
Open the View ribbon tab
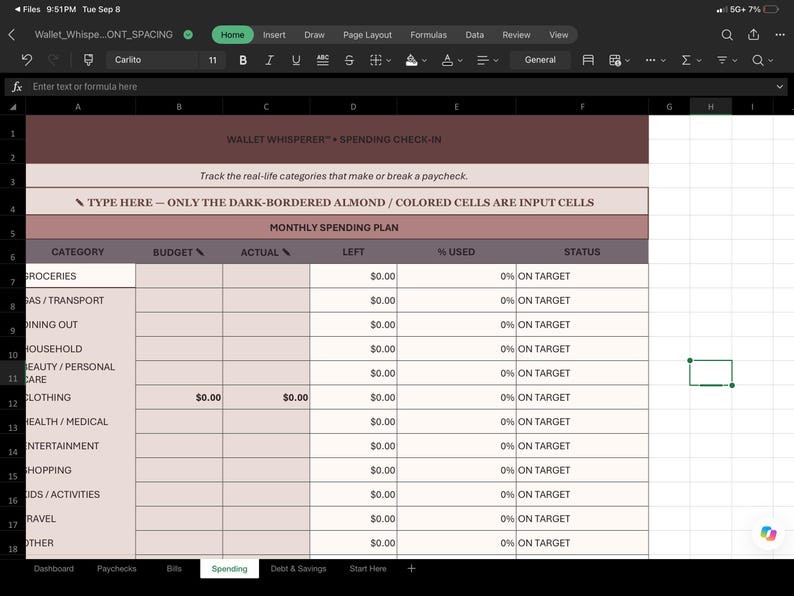(559, 35)
